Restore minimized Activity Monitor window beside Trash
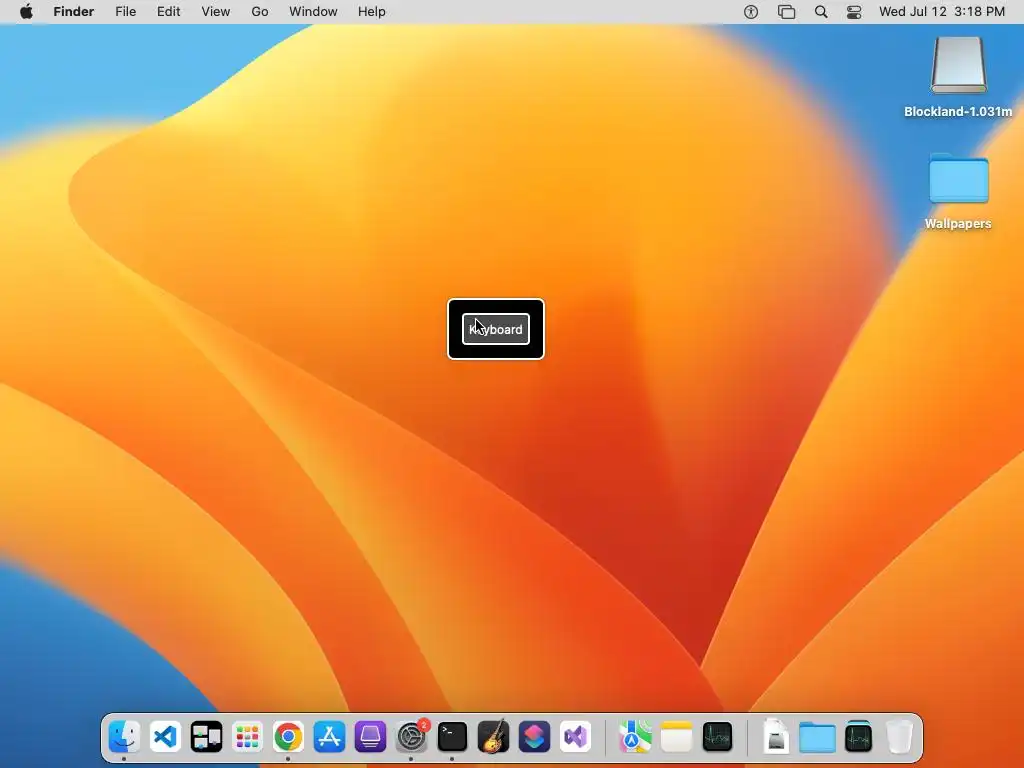 [x=858, y=737]
